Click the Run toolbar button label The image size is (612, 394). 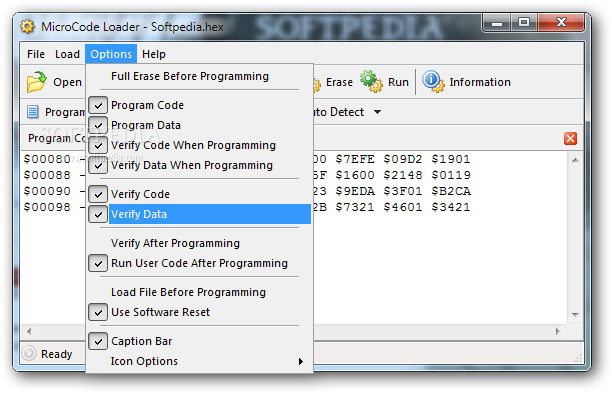pos(398,82)
